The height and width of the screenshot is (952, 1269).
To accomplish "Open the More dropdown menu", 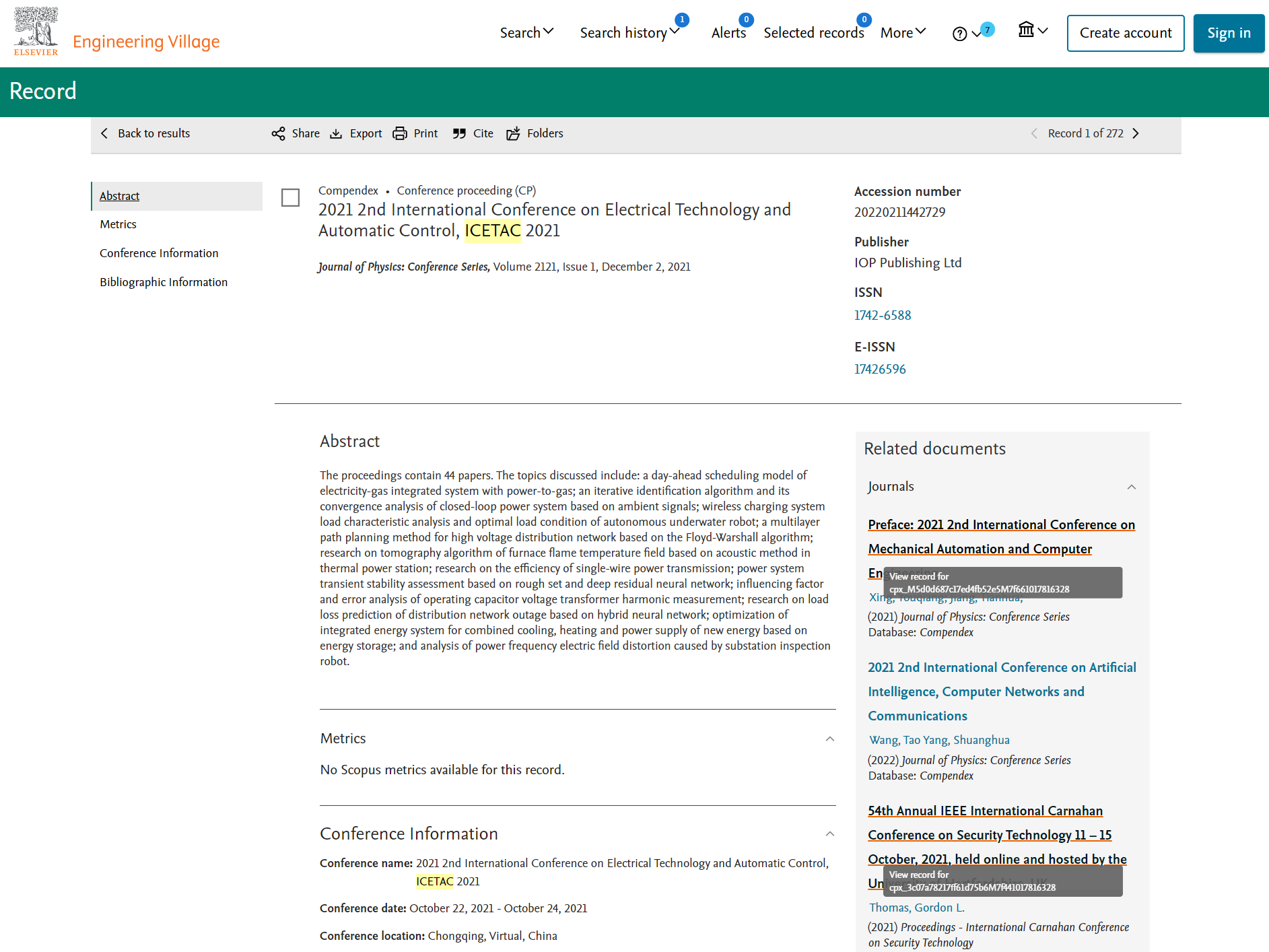I will coord(903,32).
